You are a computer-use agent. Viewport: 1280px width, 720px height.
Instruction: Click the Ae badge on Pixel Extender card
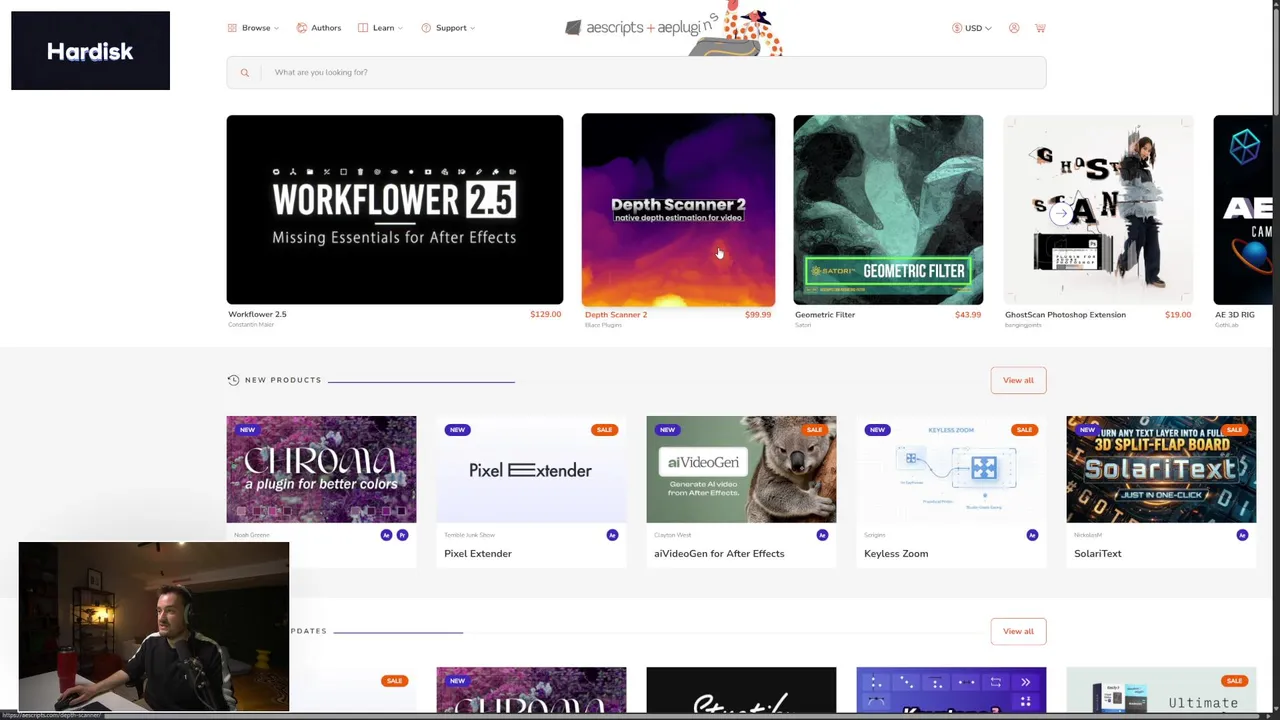click(x=612, y=535)
